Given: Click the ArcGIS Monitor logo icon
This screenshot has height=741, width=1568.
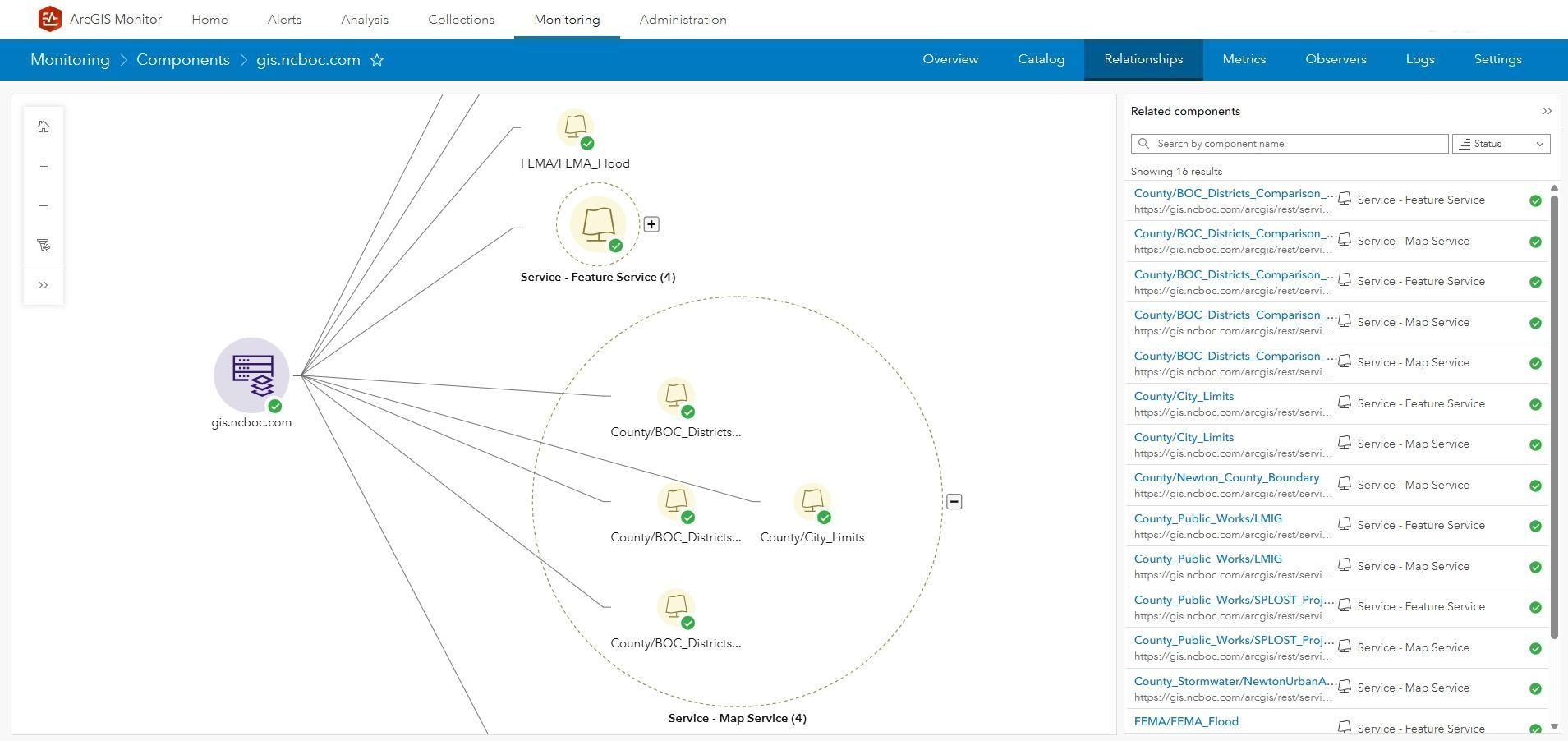Looking at the screenshot, I should (x=49, y=18).
